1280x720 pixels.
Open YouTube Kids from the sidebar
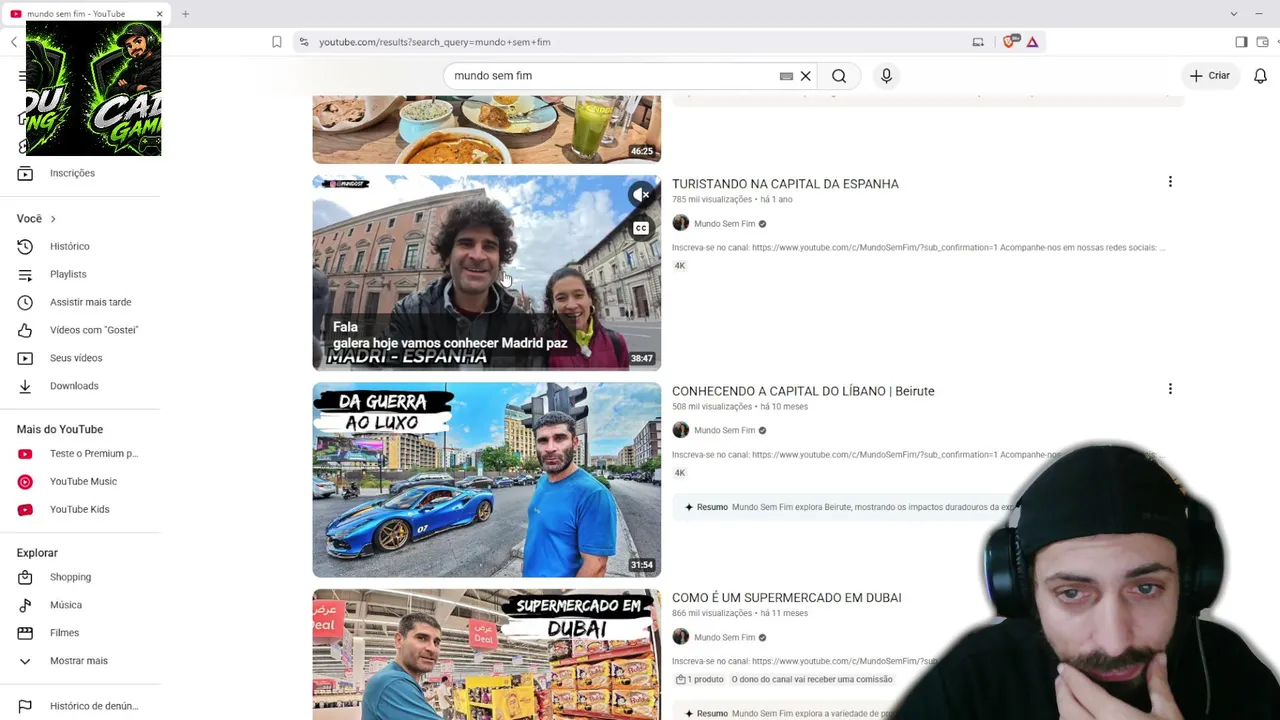tap(80, 509)
